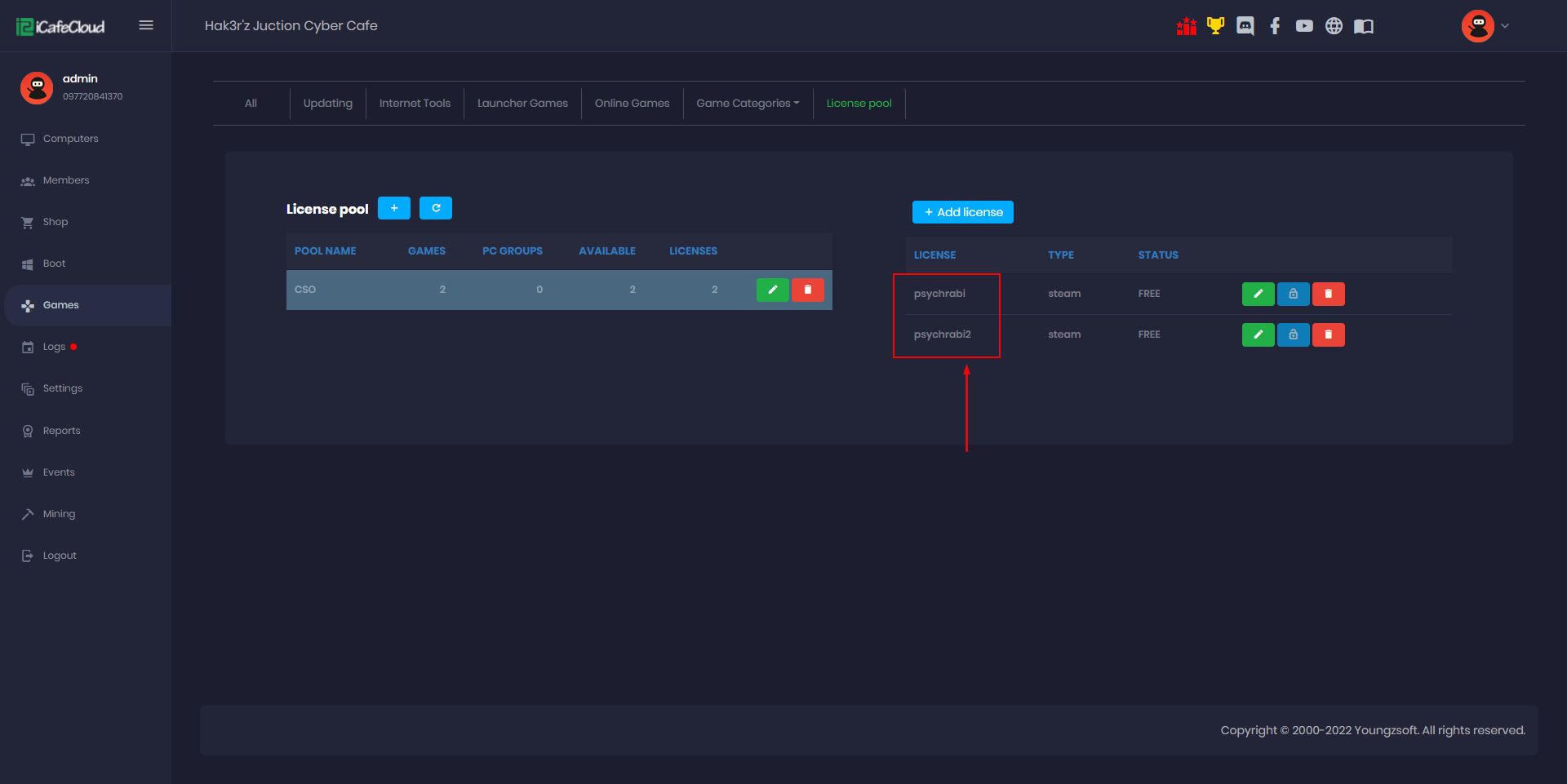1567x784 pixels.
Task: Click steam type for psychrabi
Action: [x=1064, y=294]
